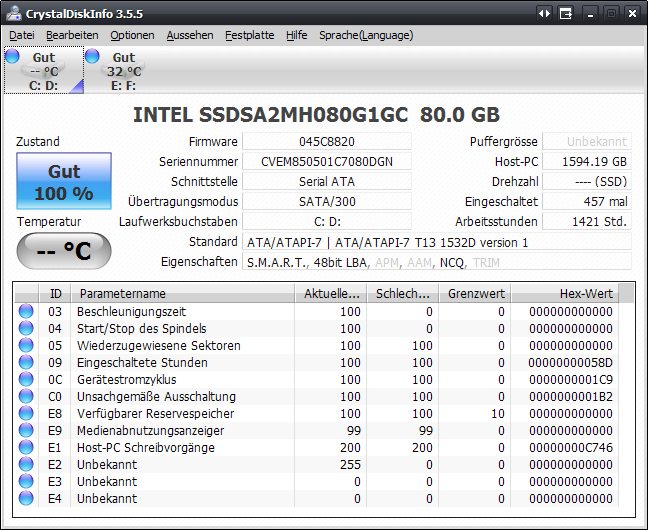The width and height of the screenshot is (648, 530).
Task: Click the Standard field ATA/ATAPI-7
Action: (x=436, y=242)
